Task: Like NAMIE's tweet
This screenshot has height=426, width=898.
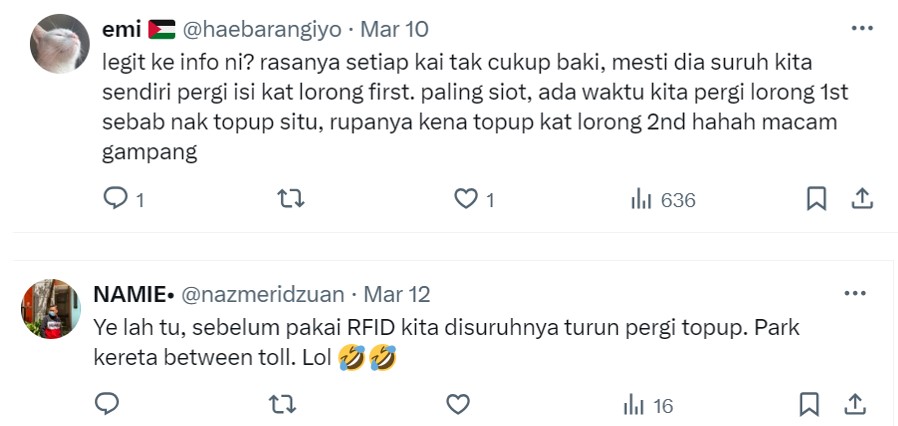Action: (458, 405)
